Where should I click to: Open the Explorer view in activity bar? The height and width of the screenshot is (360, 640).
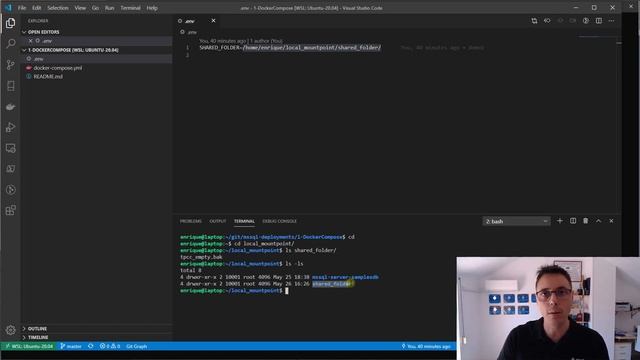[x=11, y=23]
